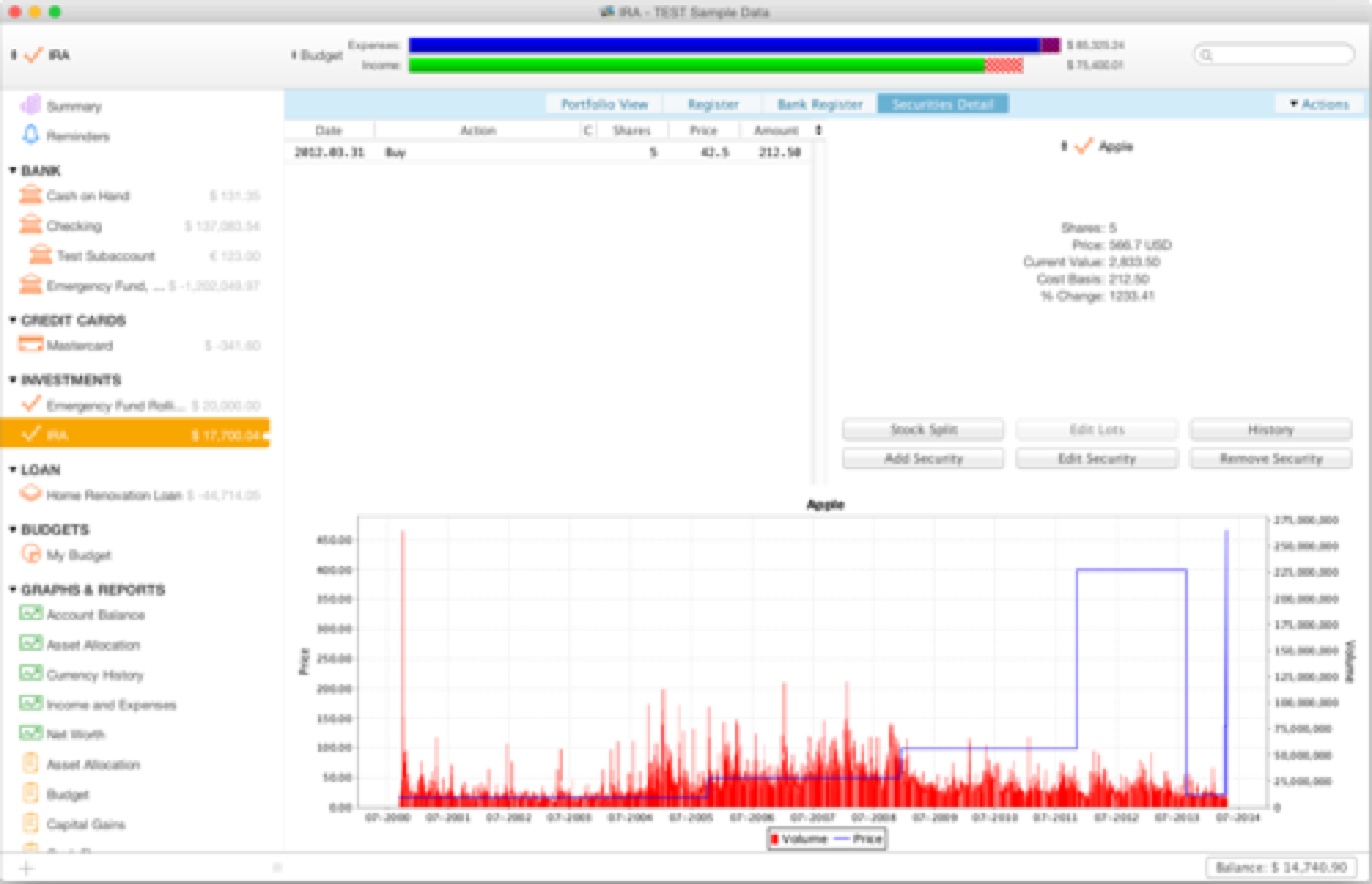Click the Net Worth graph icon

pyautogui.click(x=31, y=734)
